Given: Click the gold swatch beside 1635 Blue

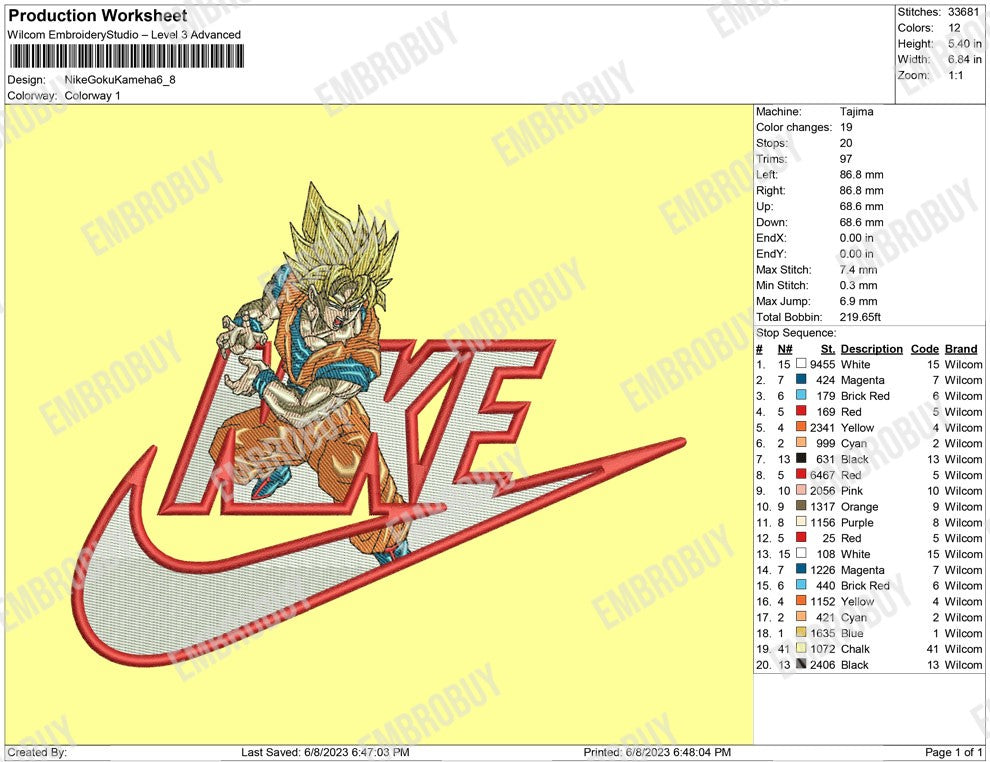Looking at the screenshot, I should coord(801,633).
